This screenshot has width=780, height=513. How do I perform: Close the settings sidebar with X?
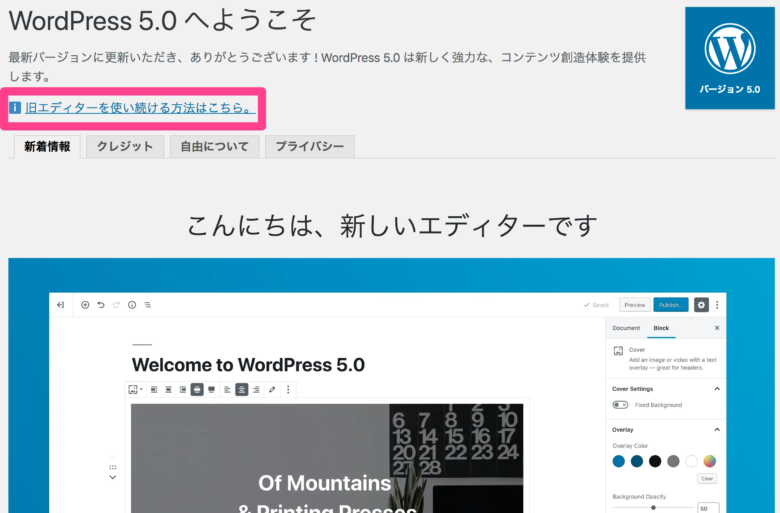[717, 328]
